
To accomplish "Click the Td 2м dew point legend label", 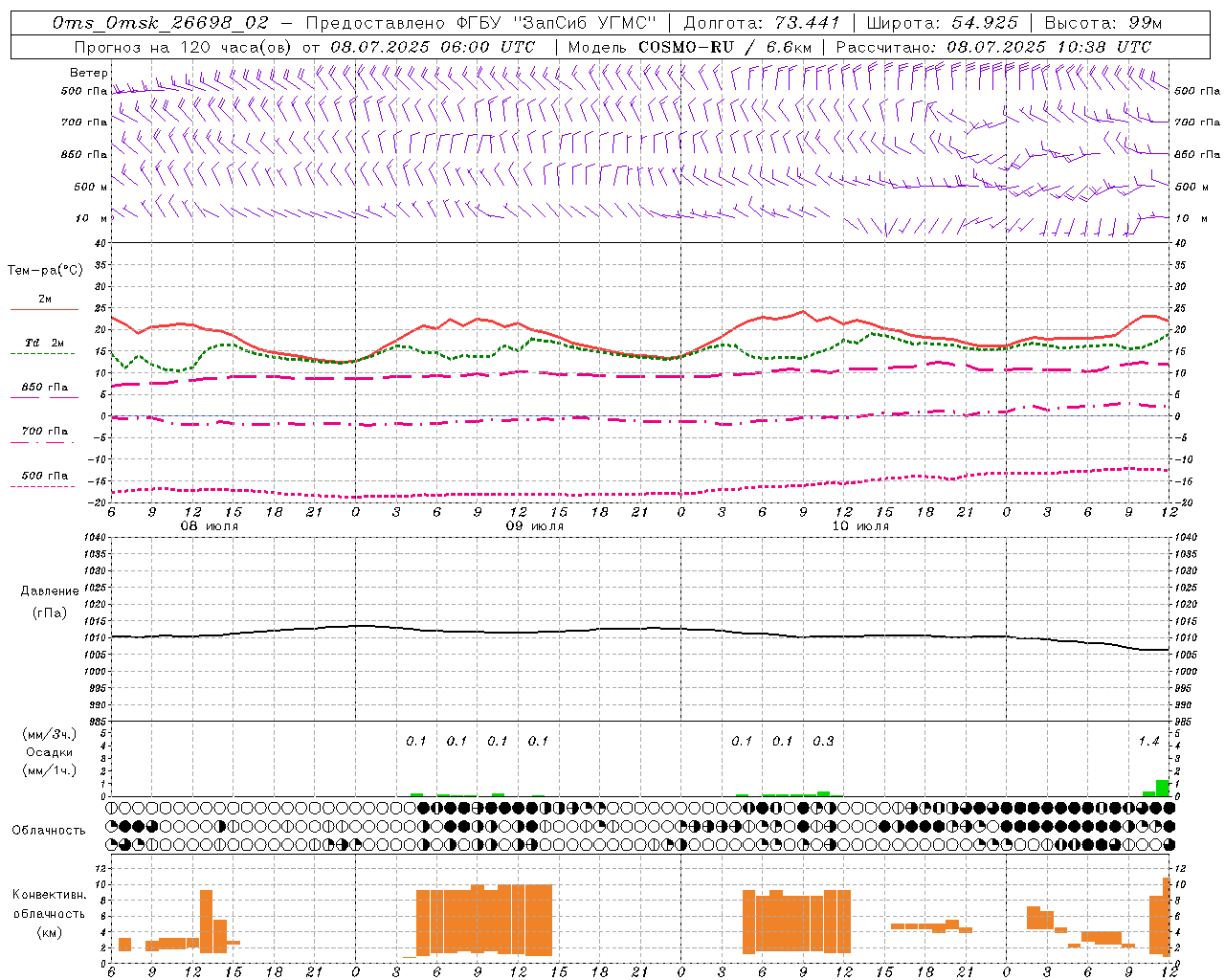I will (x=45, y=343).
